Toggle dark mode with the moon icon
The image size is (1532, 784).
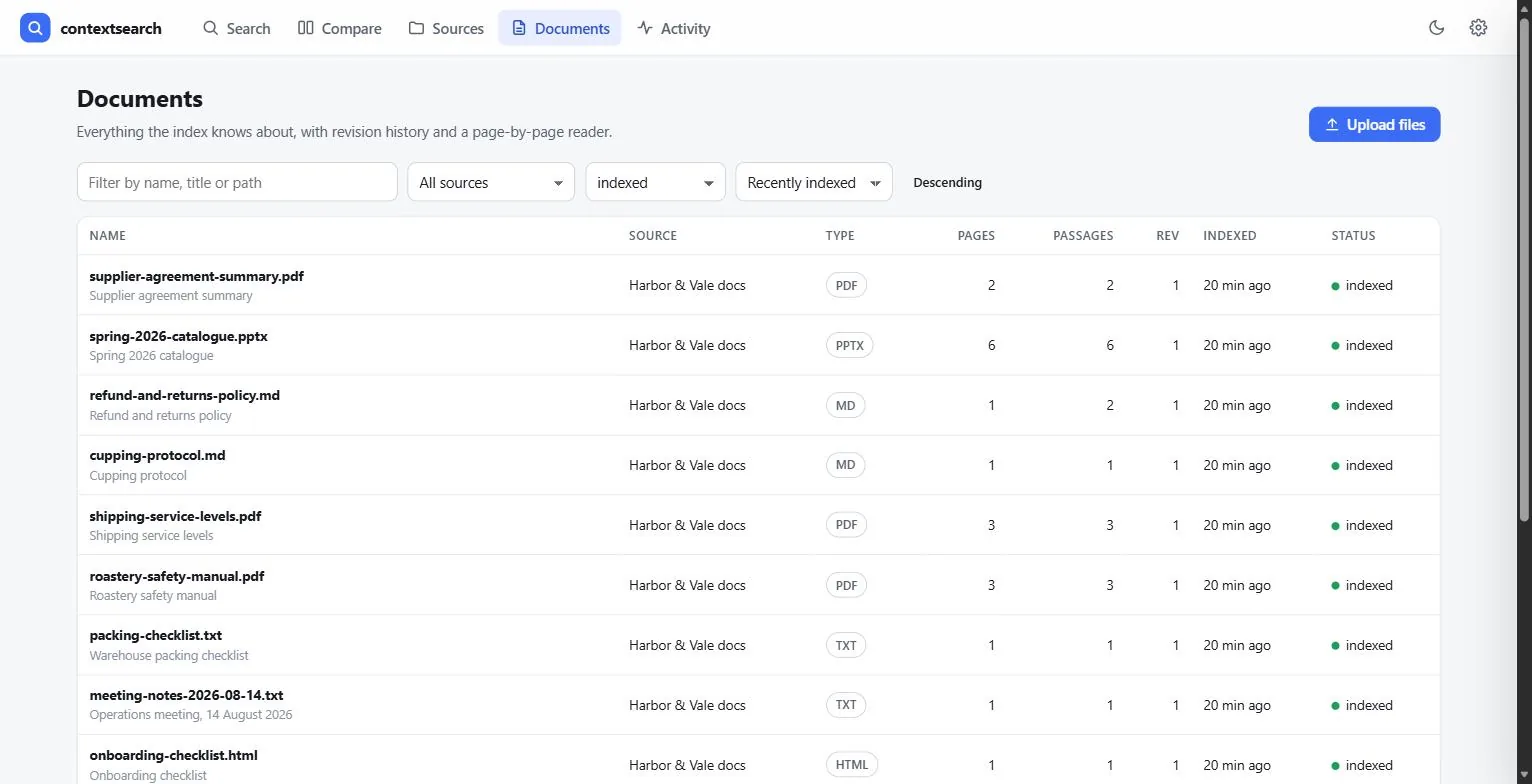[1436, 28]
